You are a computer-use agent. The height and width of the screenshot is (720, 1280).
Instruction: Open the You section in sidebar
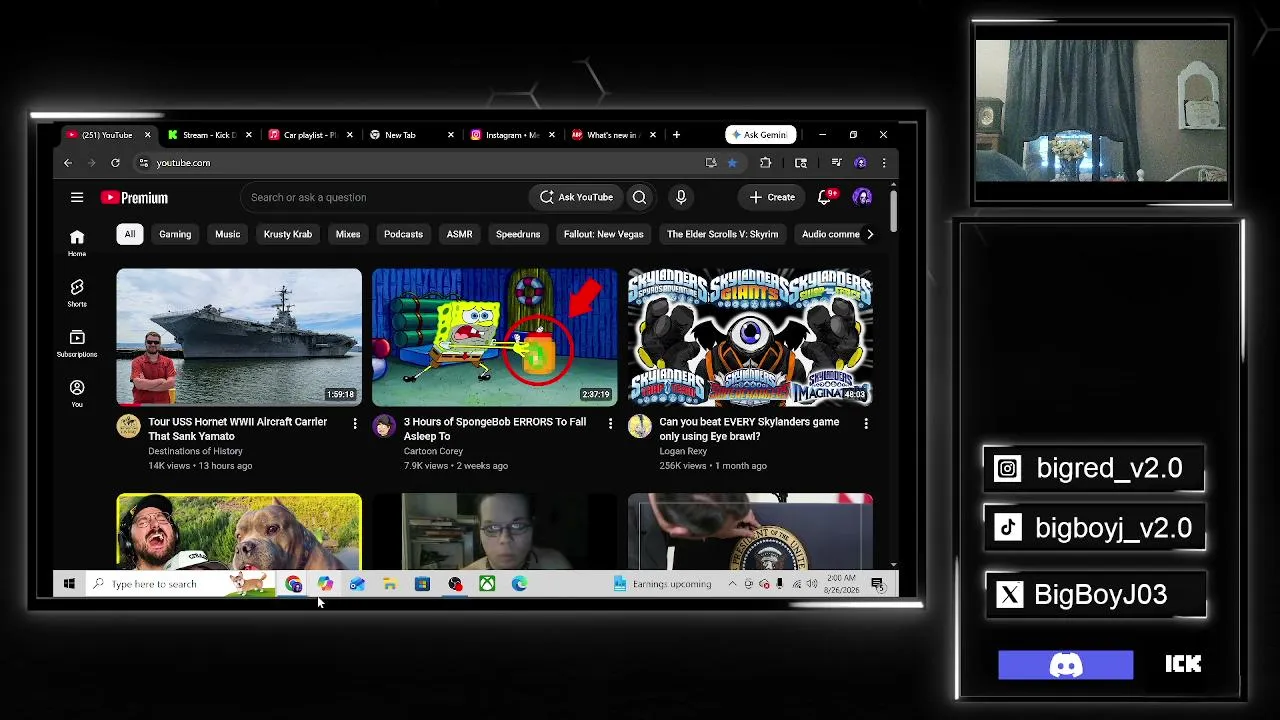[77, 393]
